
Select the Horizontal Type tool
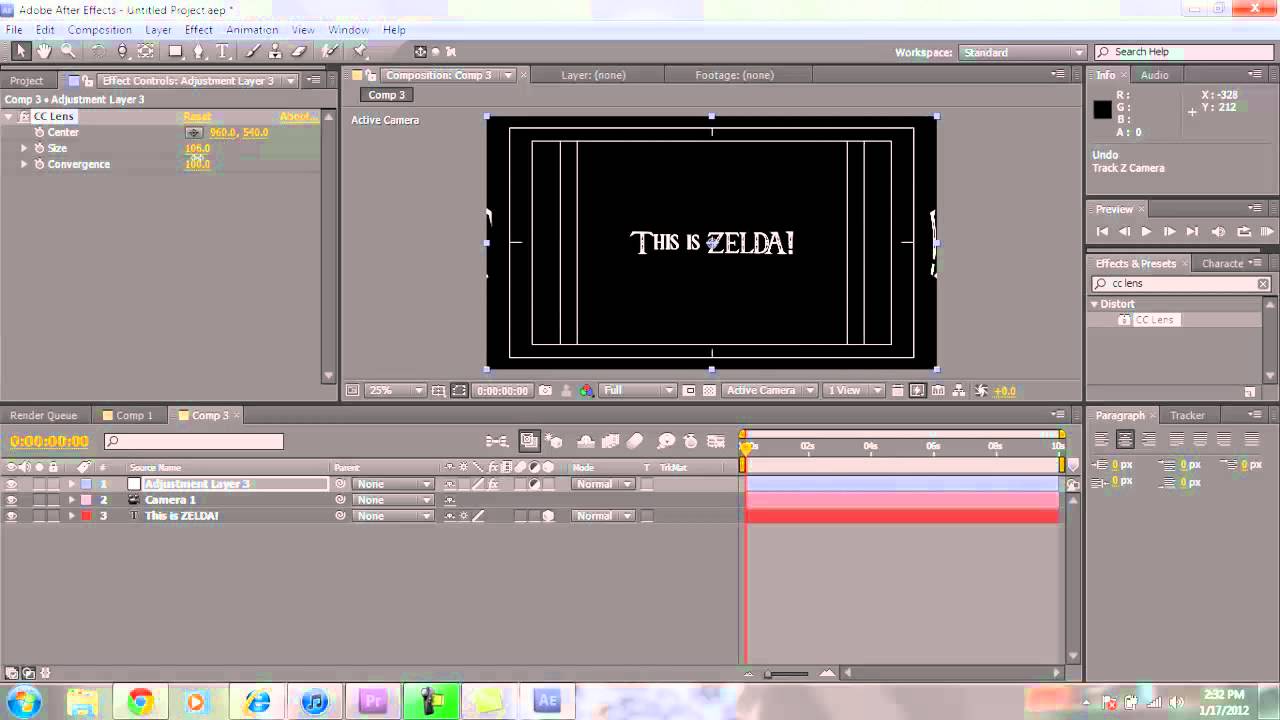click(x=223, y=51)
